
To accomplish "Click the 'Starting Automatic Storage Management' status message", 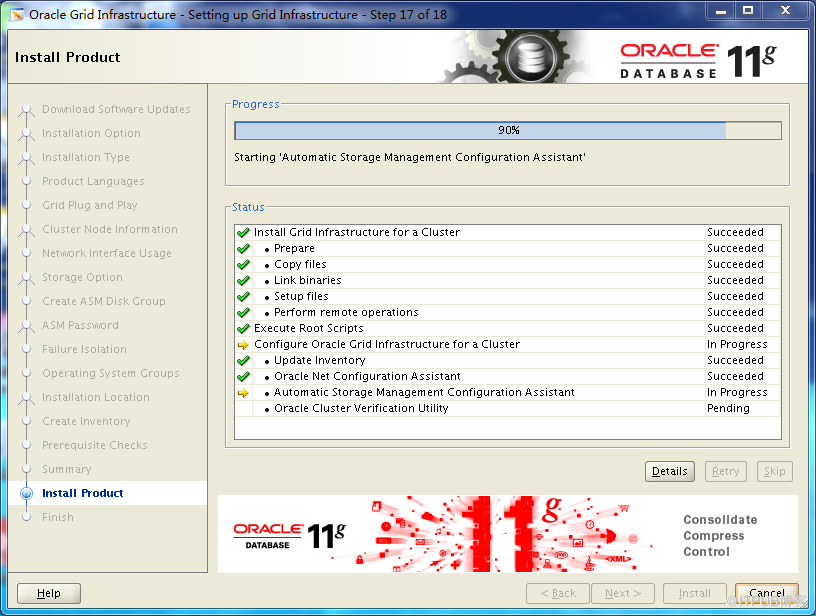I will coord(410,157).
